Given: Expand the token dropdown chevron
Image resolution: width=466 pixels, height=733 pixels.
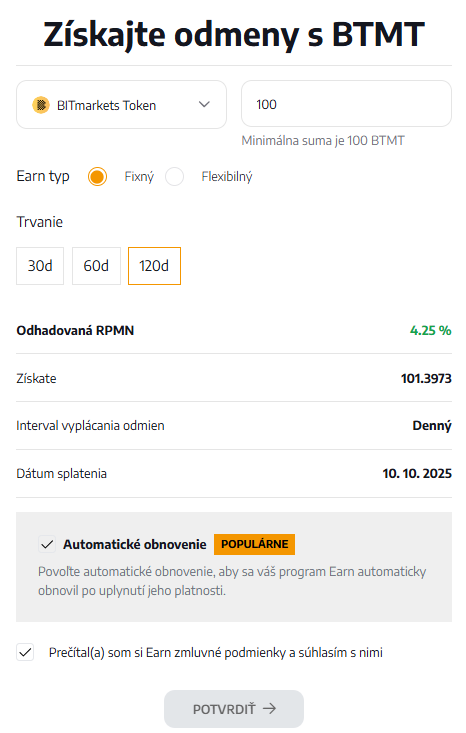Looking at the screenshot, I should pos(204,104).
